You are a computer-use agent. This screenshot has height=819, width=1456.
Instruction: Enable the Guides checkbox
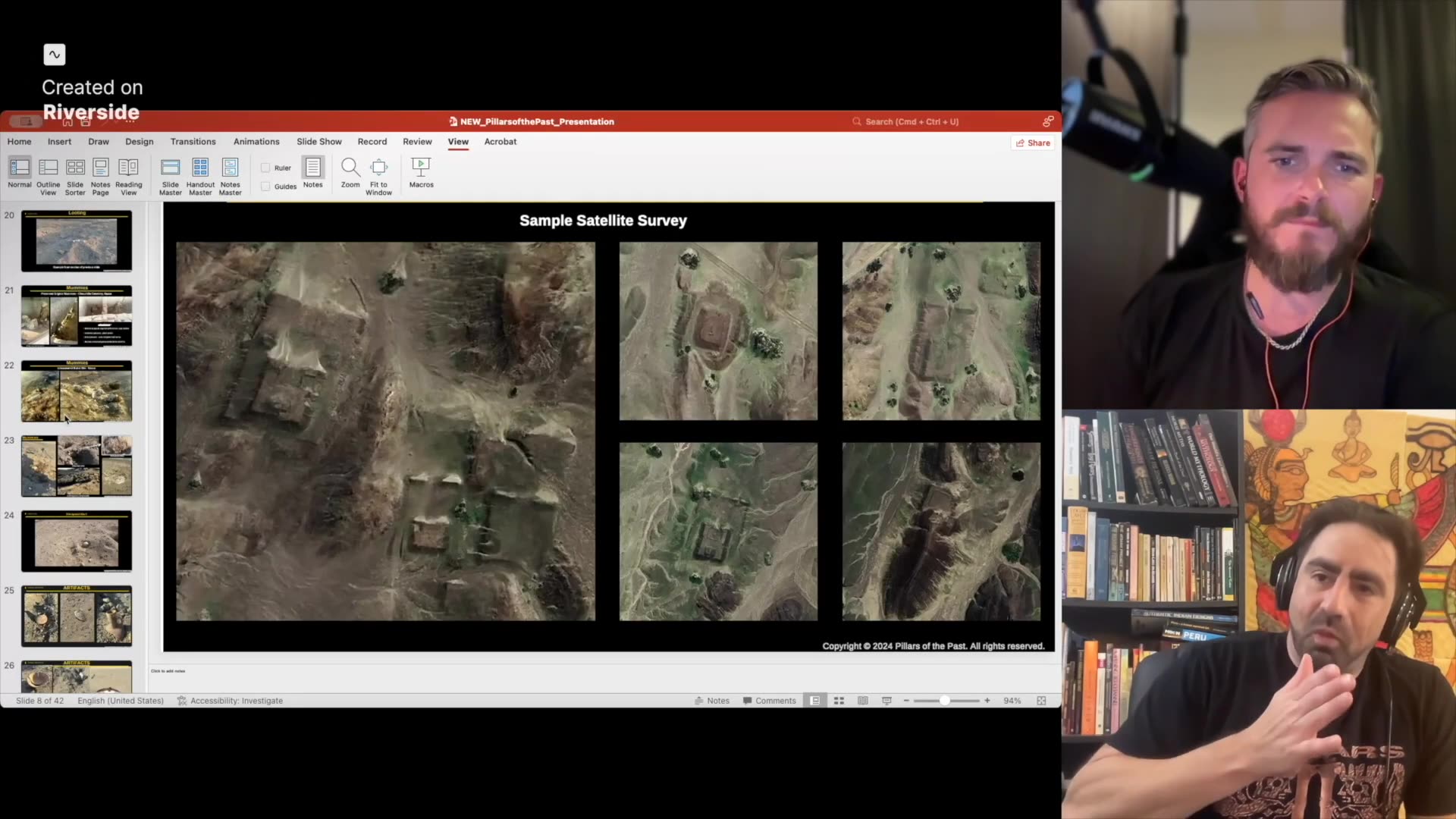pyautogui.click(x=265, y=186)
